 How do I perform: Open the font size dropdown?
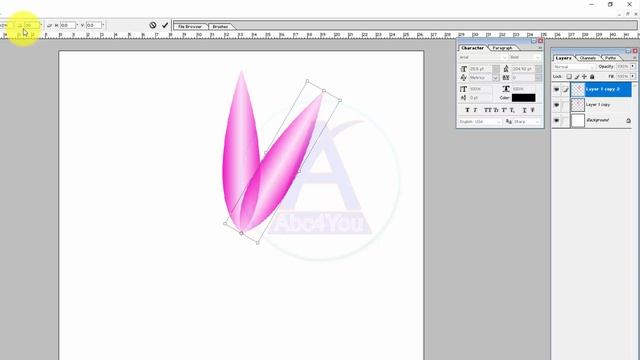click(x=496, y=69)
